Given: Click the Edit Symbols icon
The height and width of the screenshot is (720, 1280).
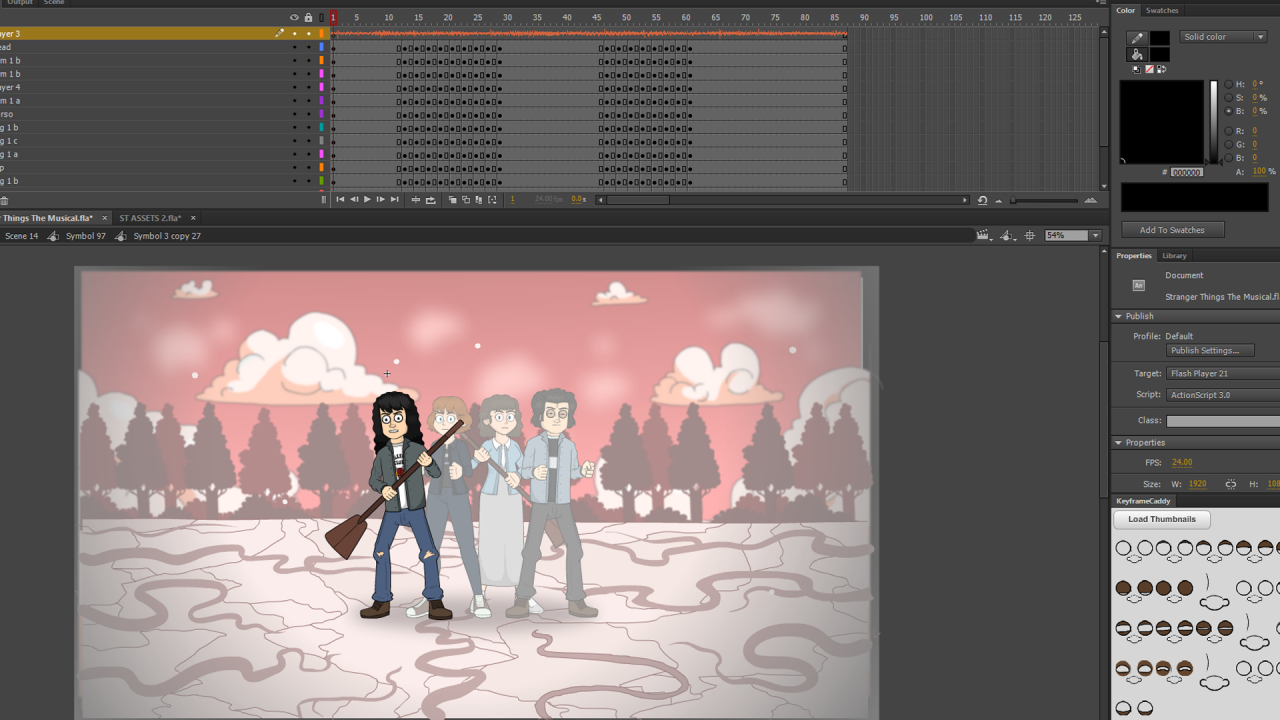Looking at the screenshot, I should [x=1007, y=236].
